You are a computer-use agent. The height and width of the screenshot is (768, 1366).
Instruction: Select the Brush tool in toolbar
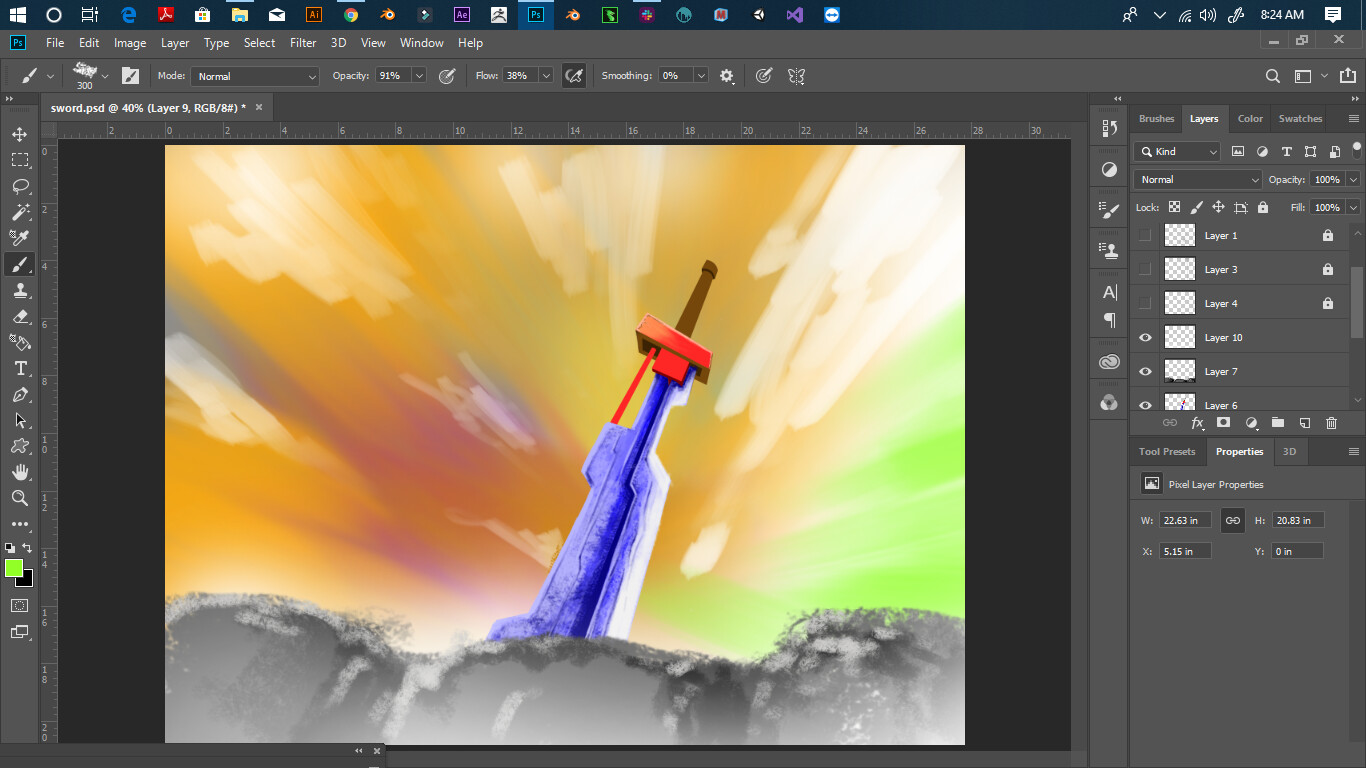tap(20, 264)
